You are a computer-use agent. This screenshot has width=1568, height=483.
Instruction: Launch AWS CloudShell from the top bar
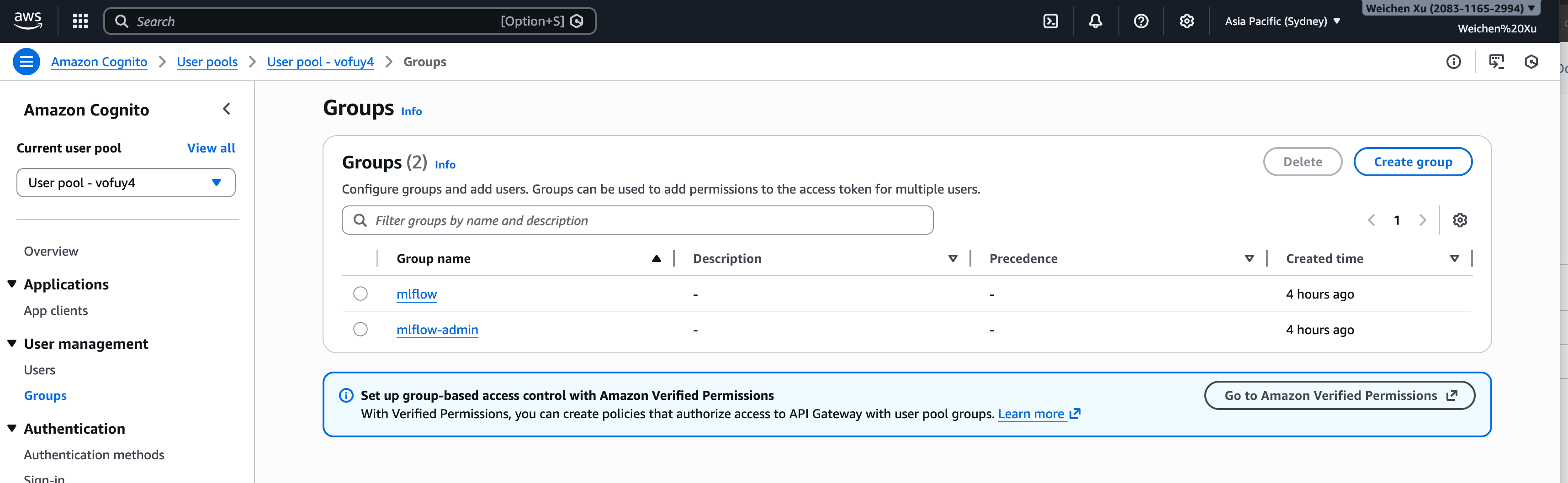(1051, 21)
